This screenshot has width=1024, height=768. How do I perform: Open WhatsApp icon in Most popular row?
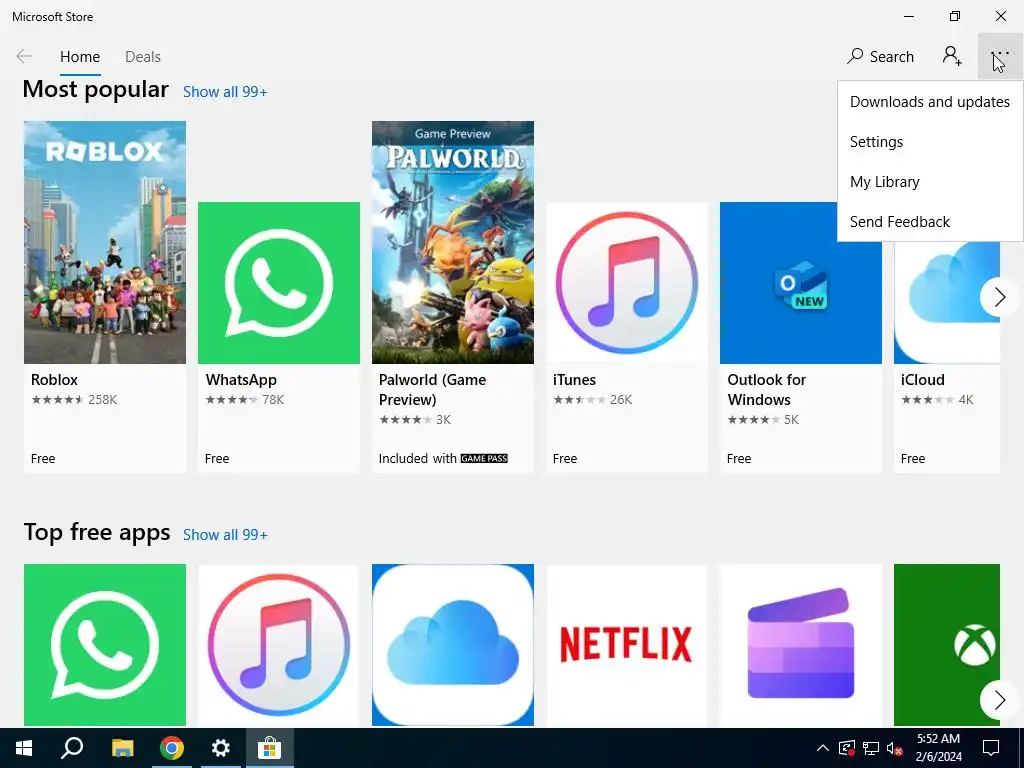[x=279, y=283]
